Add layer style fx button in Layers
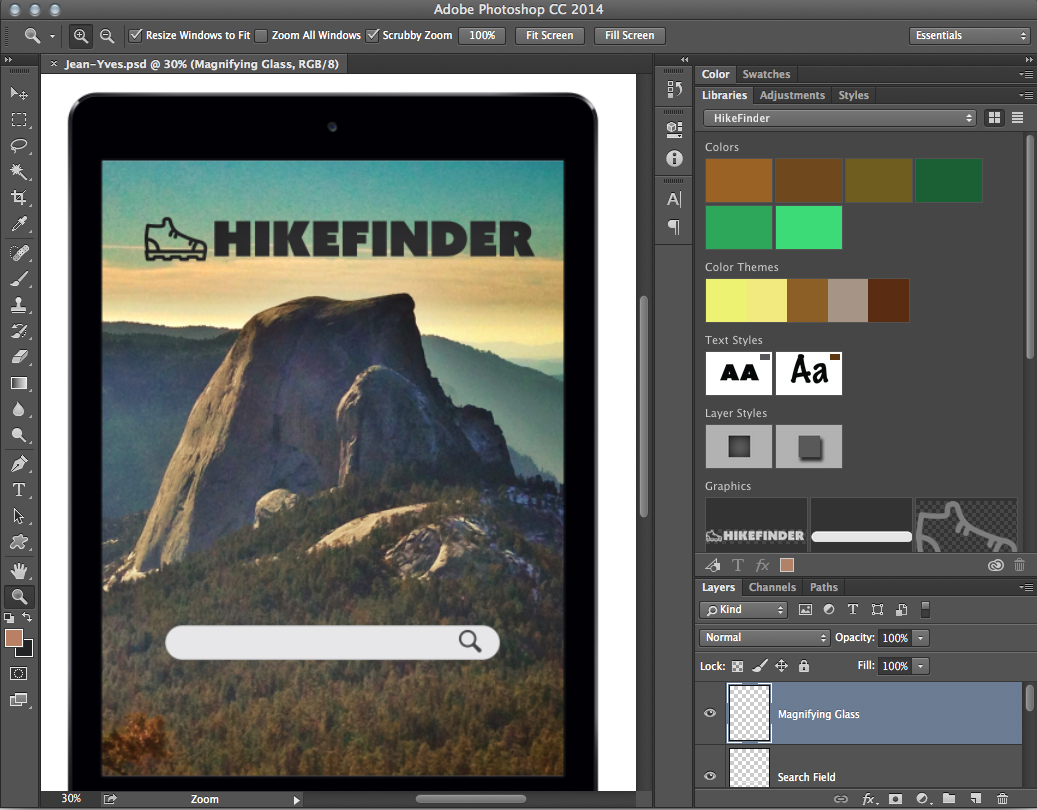Screen dimensions: 1037x810 (x=869, y=799)
